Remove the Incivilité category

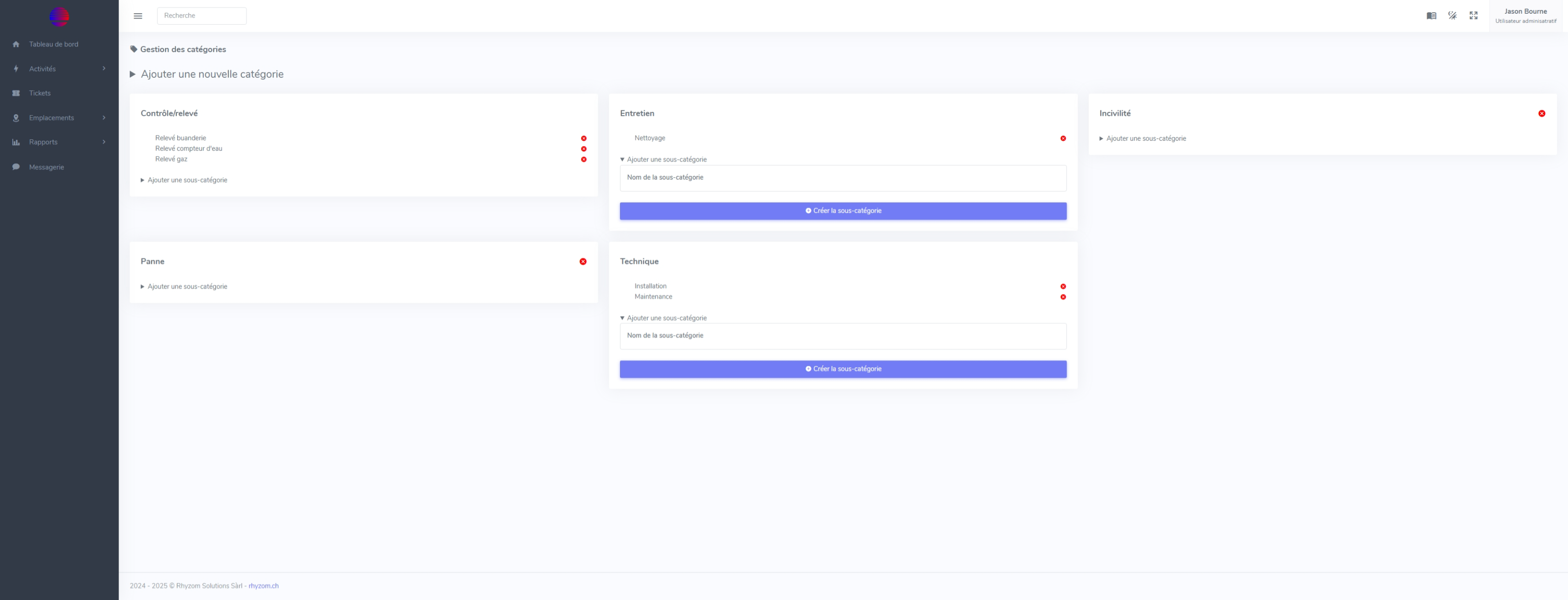1541,114
